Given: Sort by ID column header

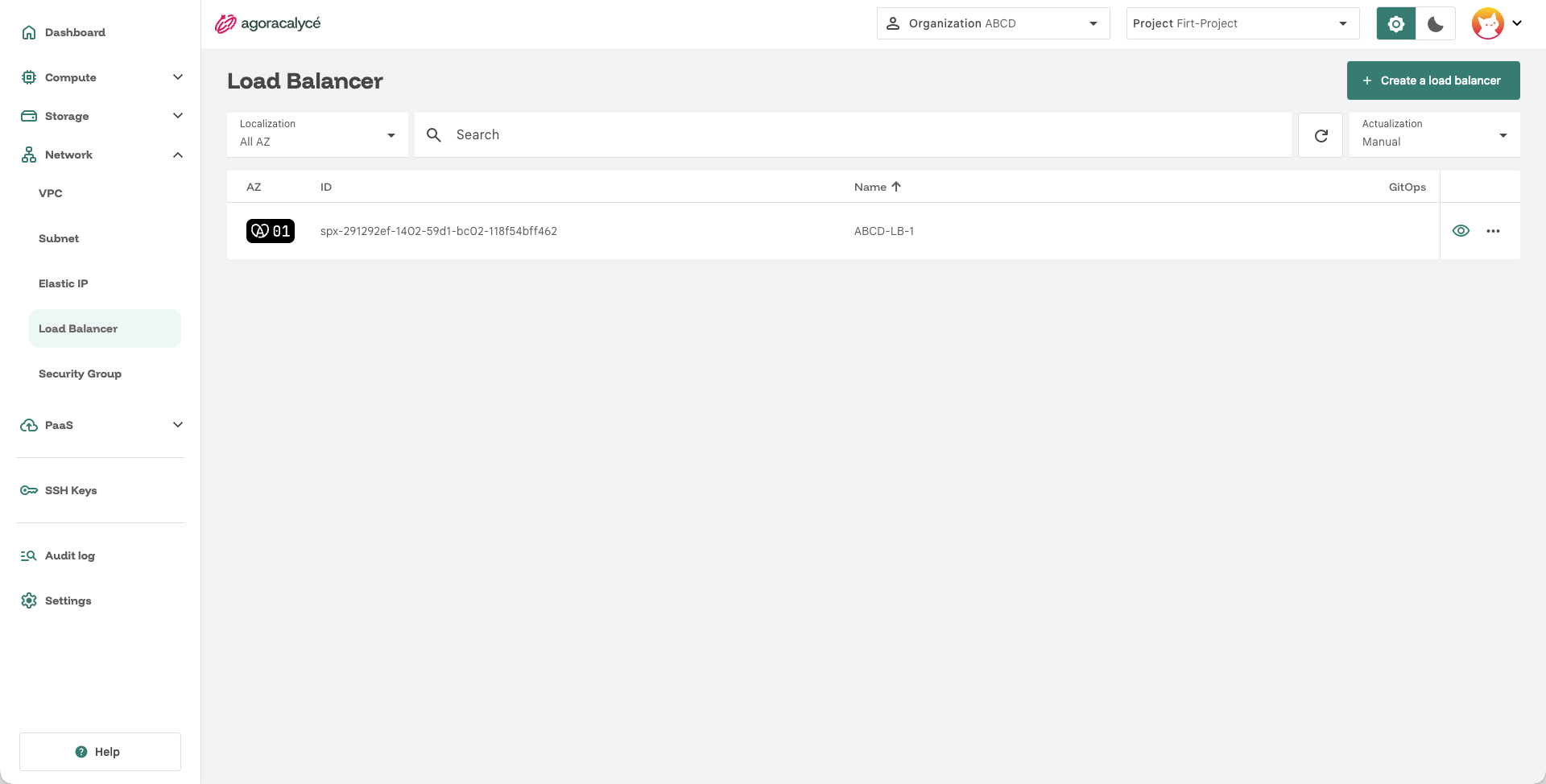Looking at the screenshot, I should 326,187.
